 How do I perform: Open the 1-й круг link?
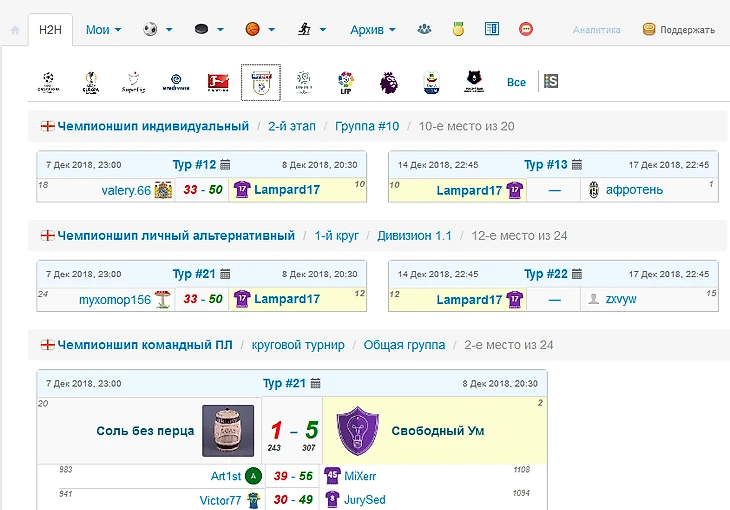pyautogui.click(x=337, y=236)
